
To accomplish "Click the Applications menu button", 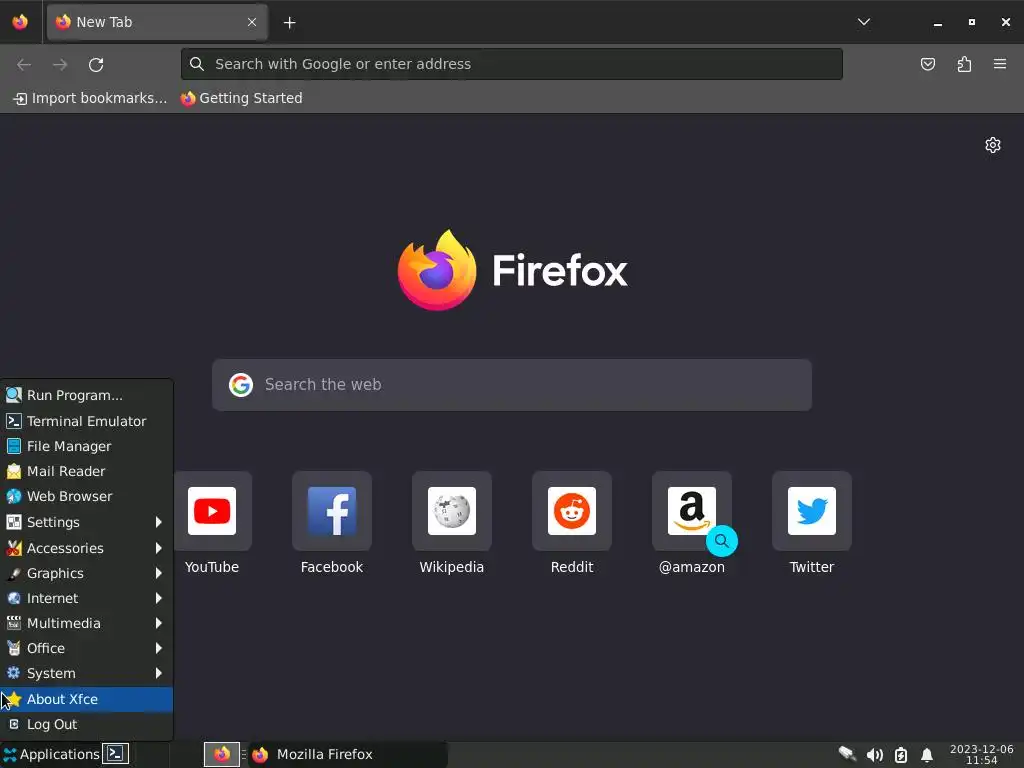I will [51, 754].
